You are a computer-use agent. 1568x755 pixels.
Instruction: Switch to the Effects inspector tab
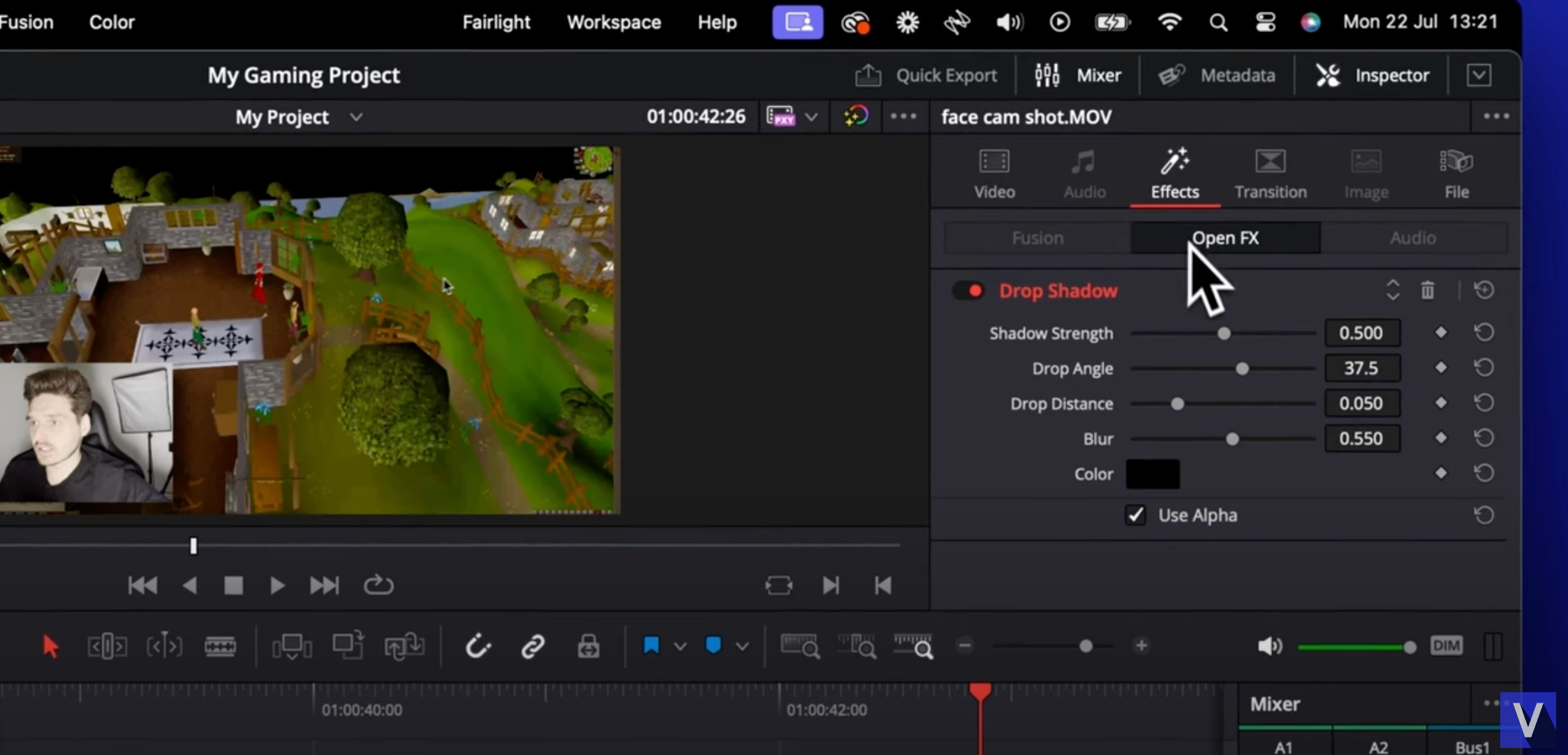[1175, 174]
